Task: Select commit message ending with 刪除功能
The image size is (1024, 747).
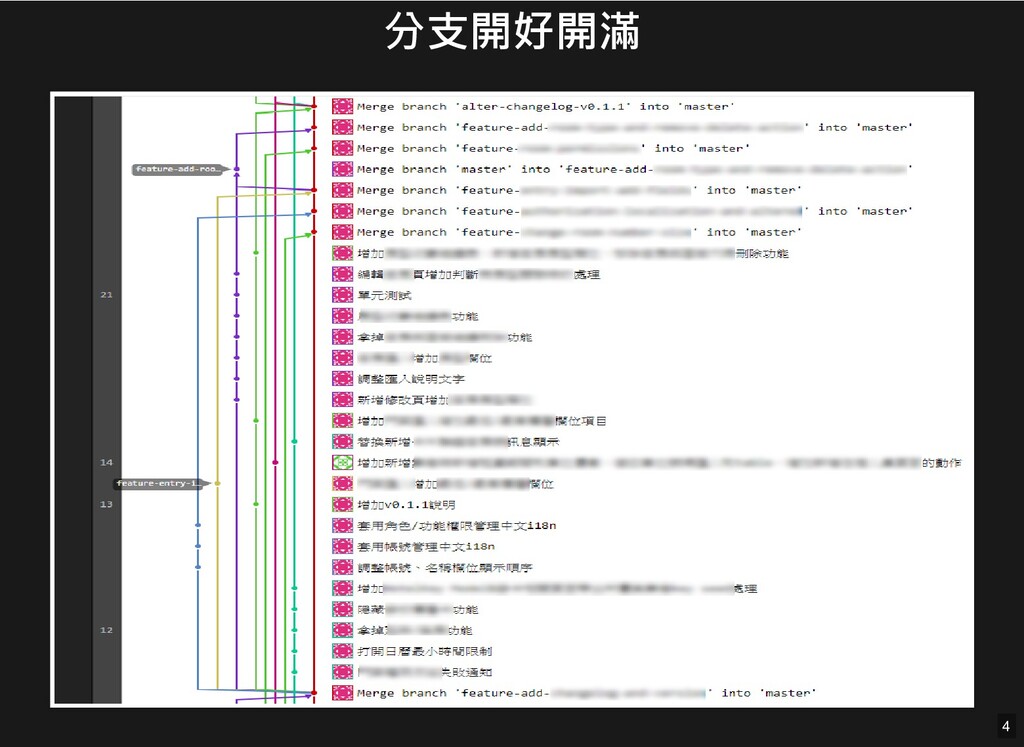Action: pyautogui.click(x=573, y=253)
